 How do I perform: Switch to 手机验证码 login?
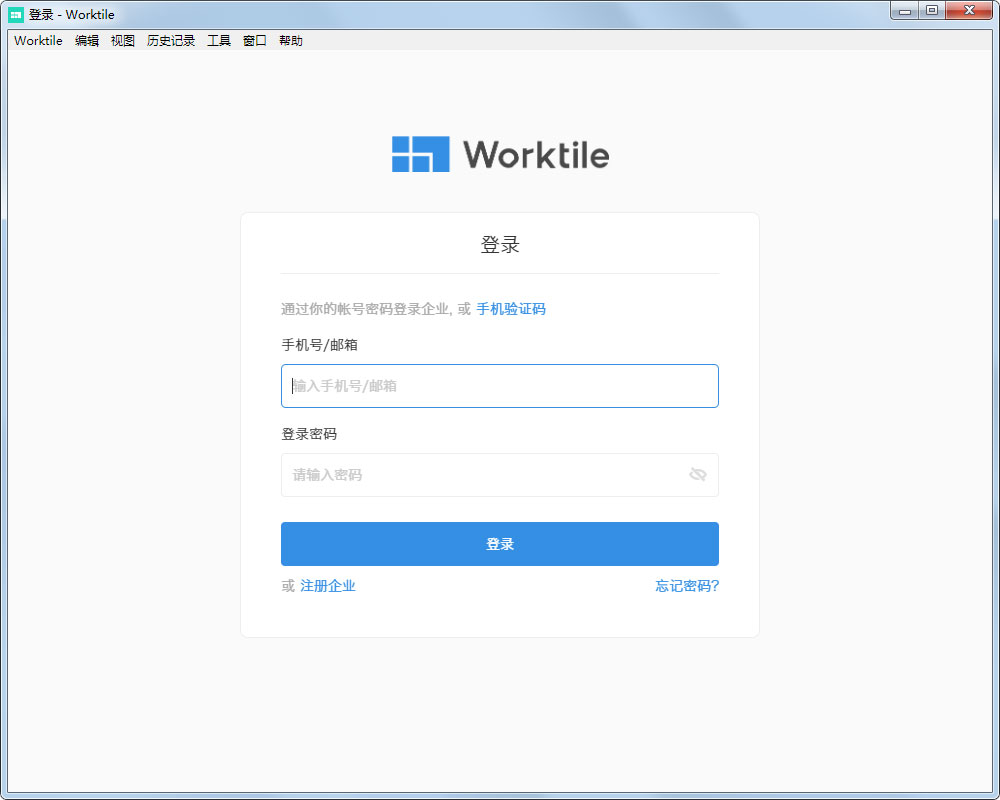click(511, 309)
